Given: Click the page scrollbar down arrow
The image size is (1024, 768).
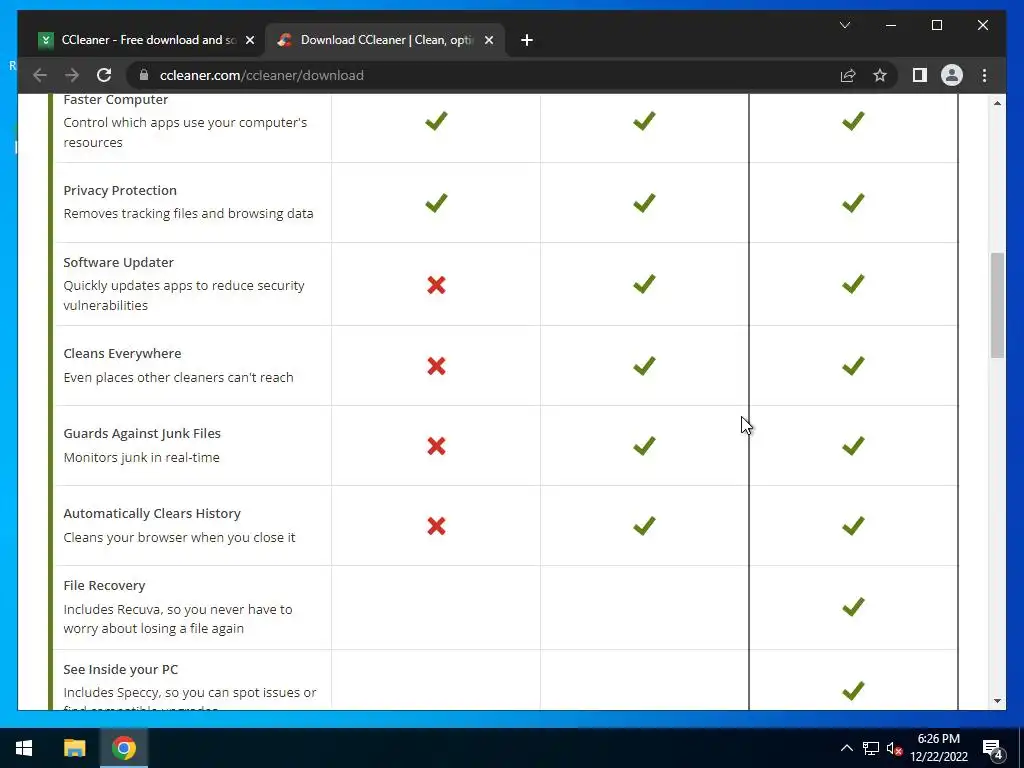Looking at the screenshot, I should pos(997,701).
